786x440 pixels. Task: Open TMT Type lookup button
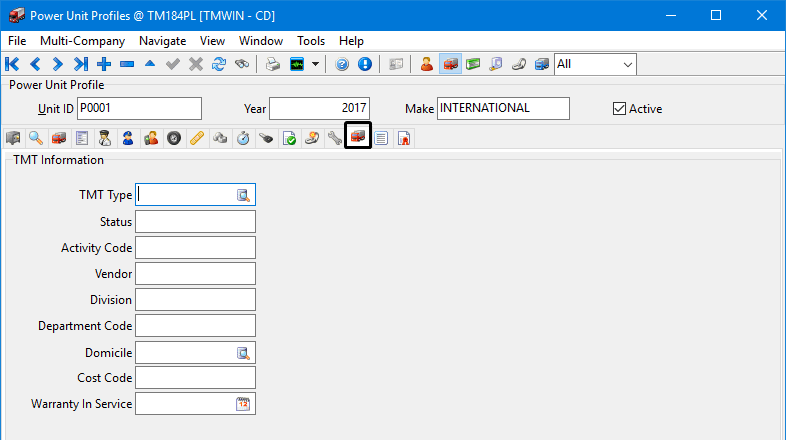pyautogui.click(x=243, y=195)
